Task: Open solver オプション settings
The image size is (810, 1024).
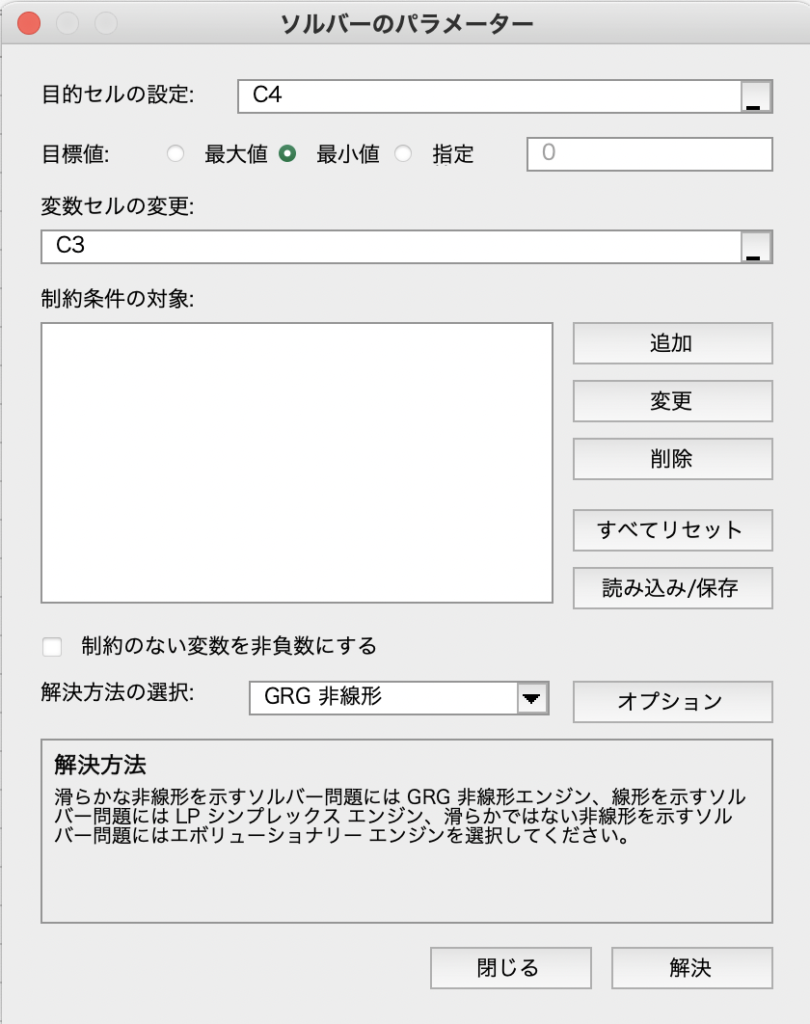Action: (x=673, y=701)
